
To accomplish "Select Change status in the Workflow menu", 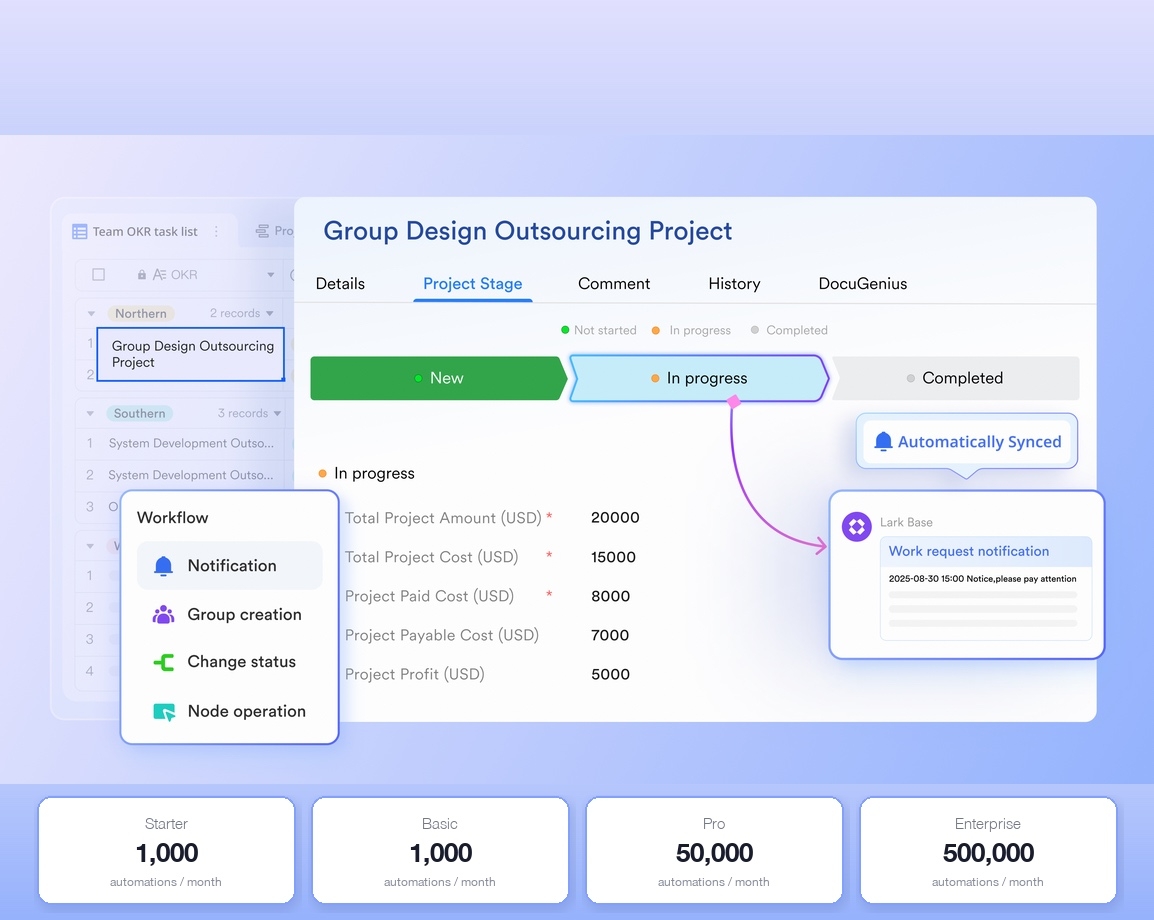I will pos(230,662).
